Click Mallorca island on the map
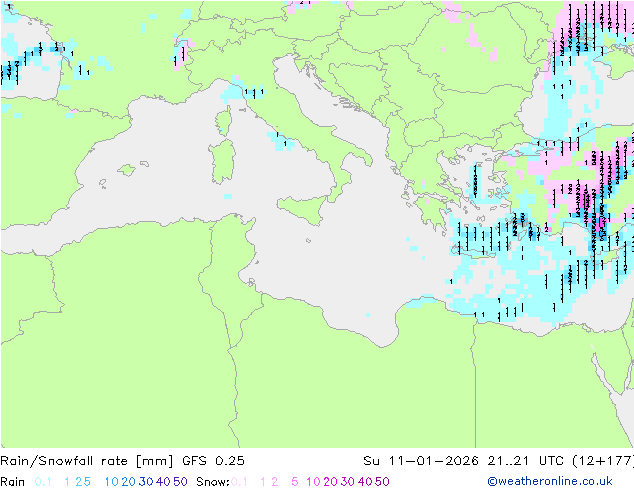 click(x=127, y=170)
